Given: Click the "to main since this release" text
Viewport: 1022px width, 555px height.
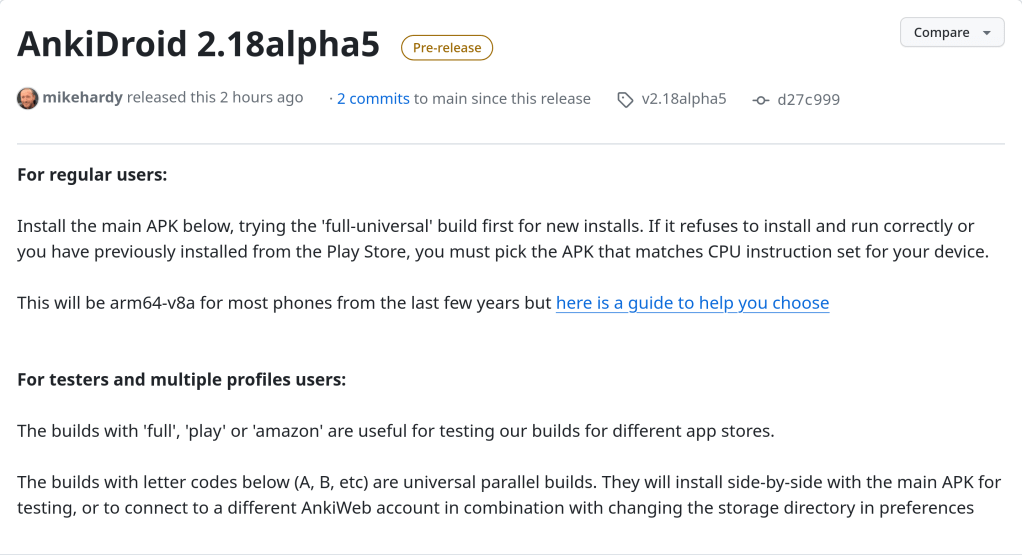Looking at the screenshot, I should pyautogui.click(x=502, y=99).
